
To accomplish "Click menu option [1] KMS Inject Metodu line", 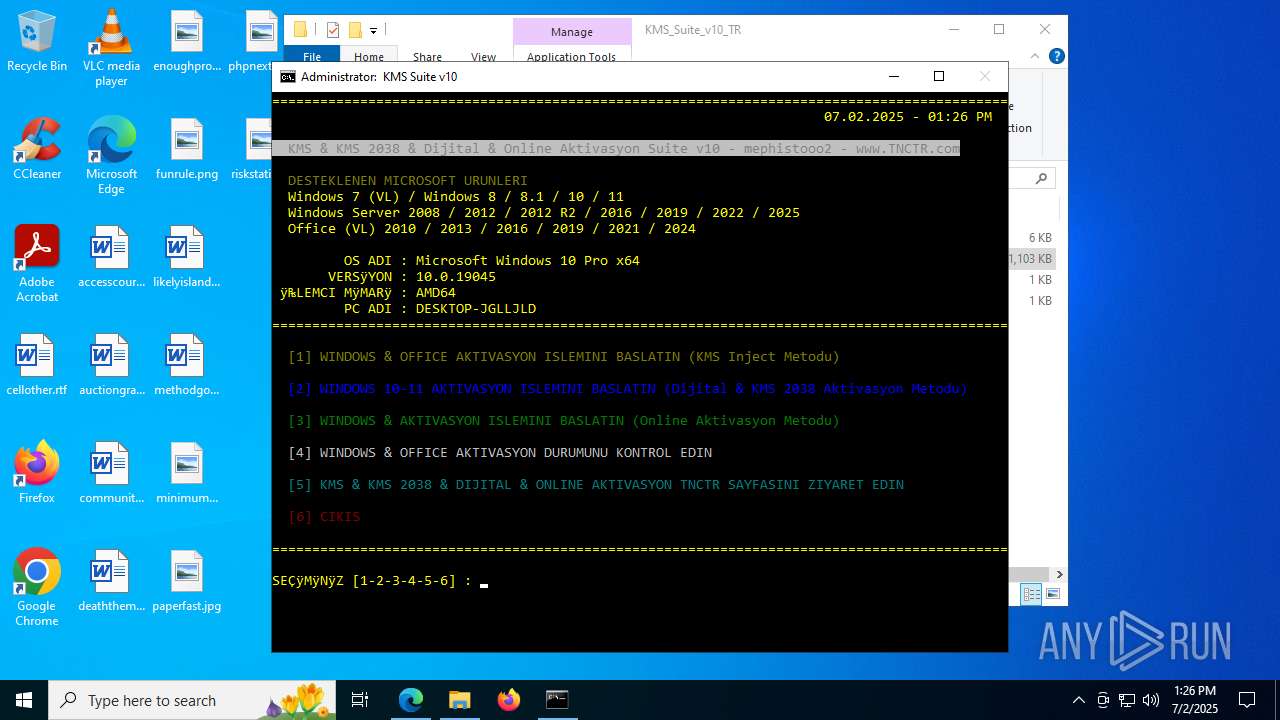I will [x=564, y=357].
